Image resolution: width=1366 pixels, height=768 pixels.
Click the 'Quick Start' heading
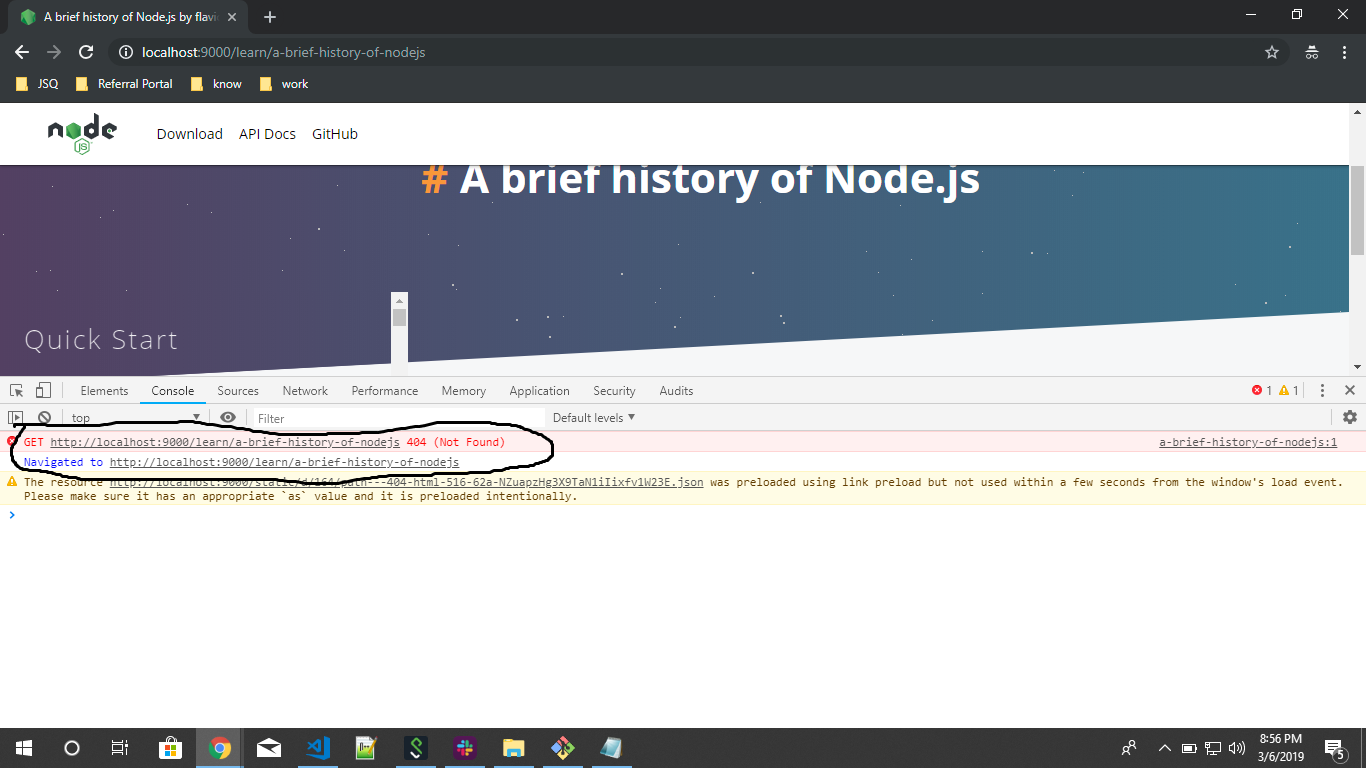[x=101, y=340]
